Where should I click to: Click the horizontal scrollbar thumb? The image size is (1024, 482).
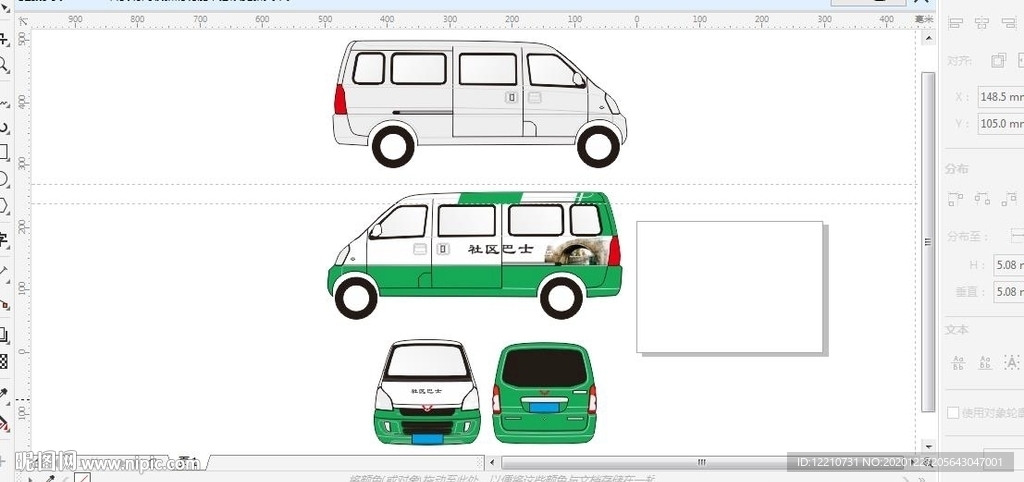pyautogui.click(x=701, y=462)
